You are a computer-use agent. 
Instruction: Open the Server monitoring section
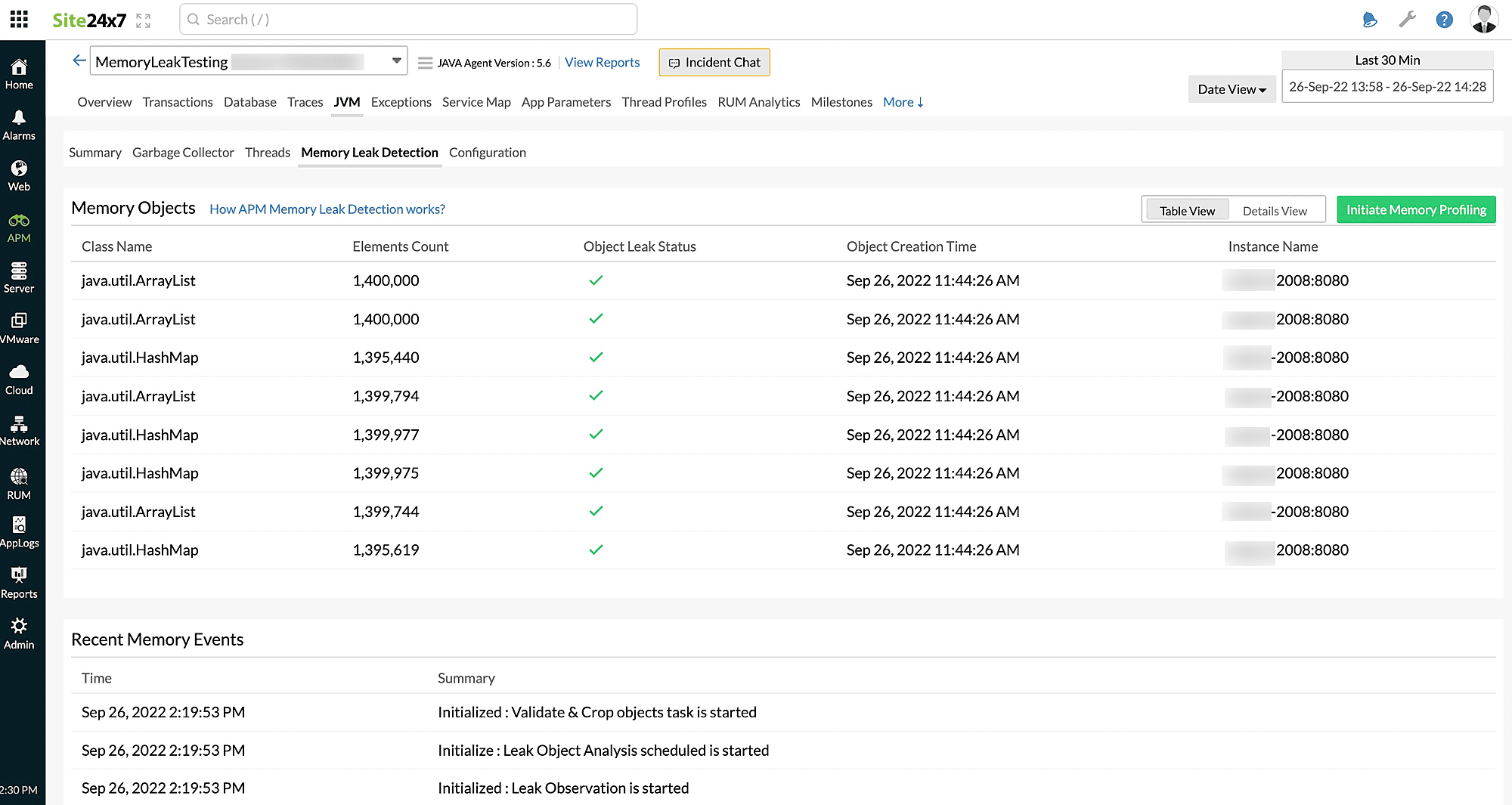tap(19, 275)
